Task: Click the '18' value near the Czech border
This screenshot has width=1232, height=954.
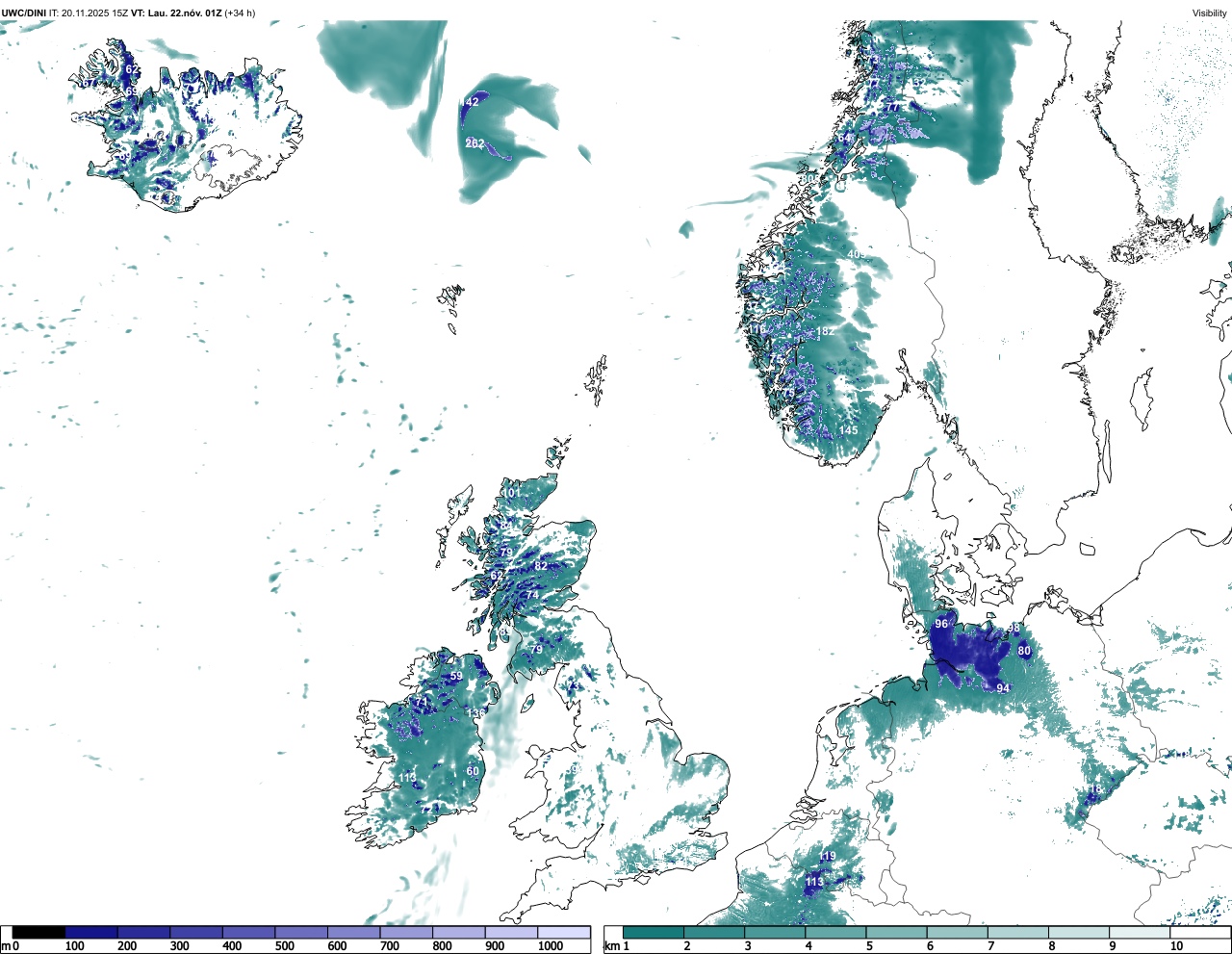Action: click(1094, 790)
